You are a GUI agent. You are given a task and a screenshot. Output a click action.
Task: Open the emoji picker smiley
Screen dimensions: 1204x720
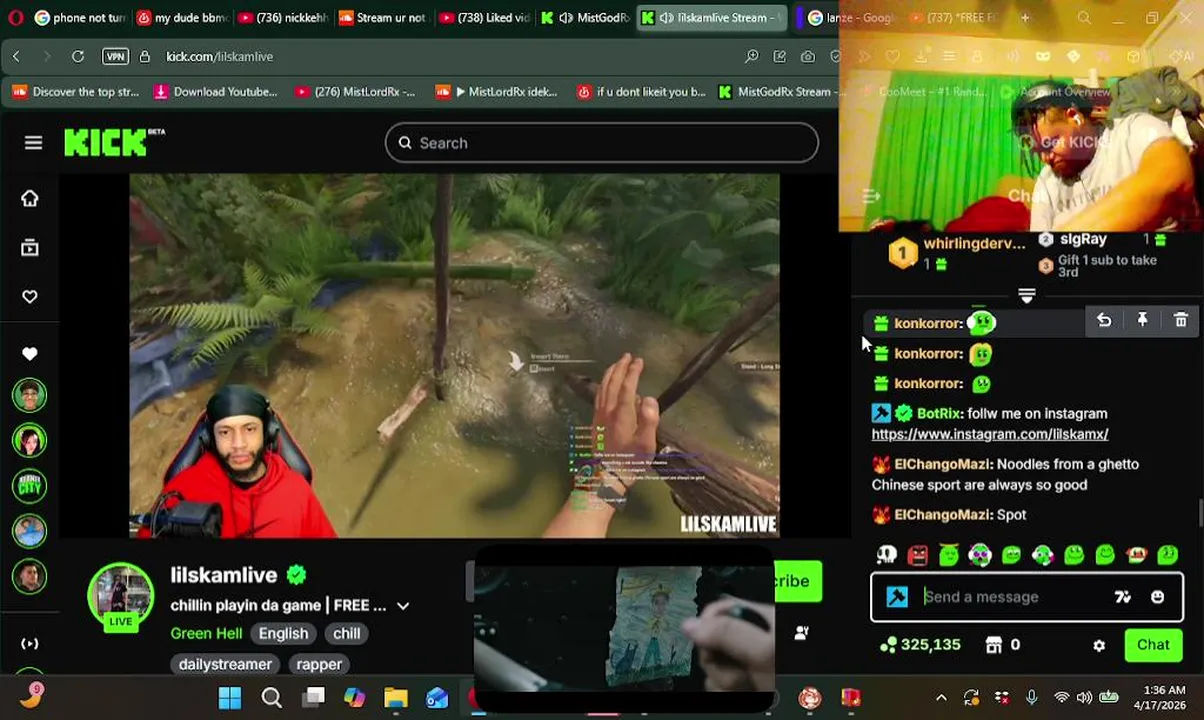[x=1157, y=597]
